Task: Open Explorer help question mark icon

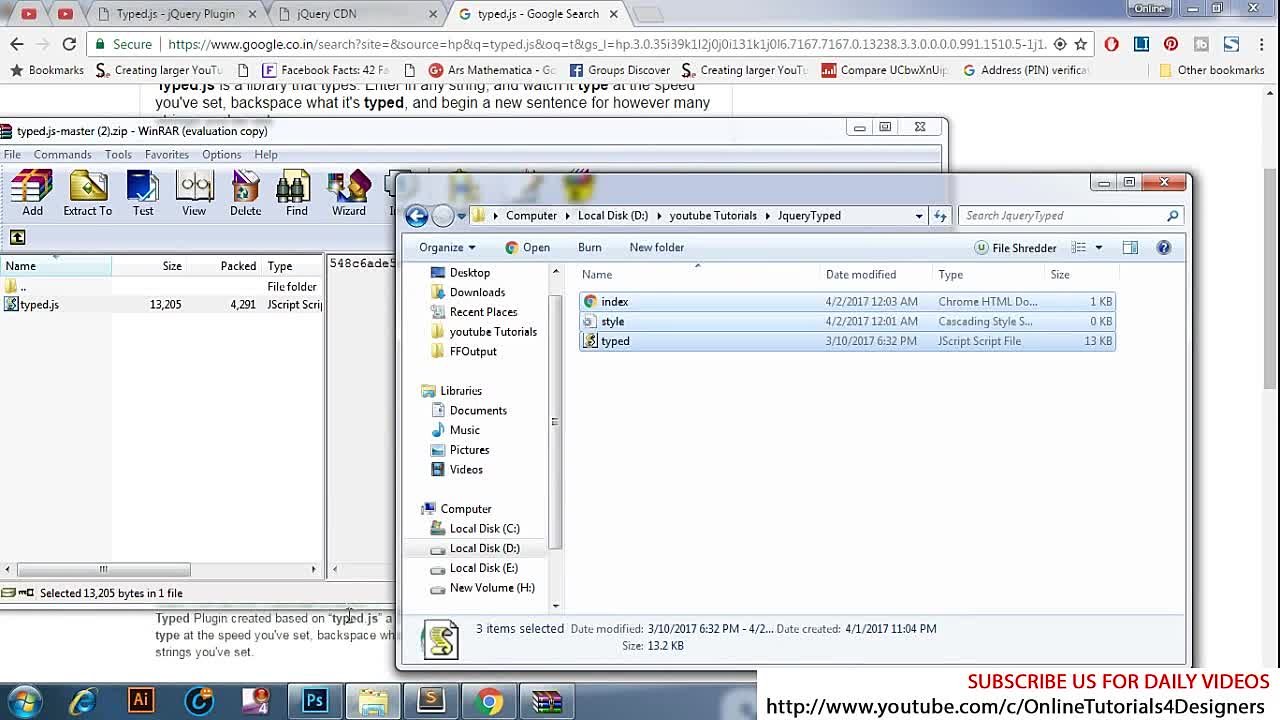Action: click(1164, 247)
